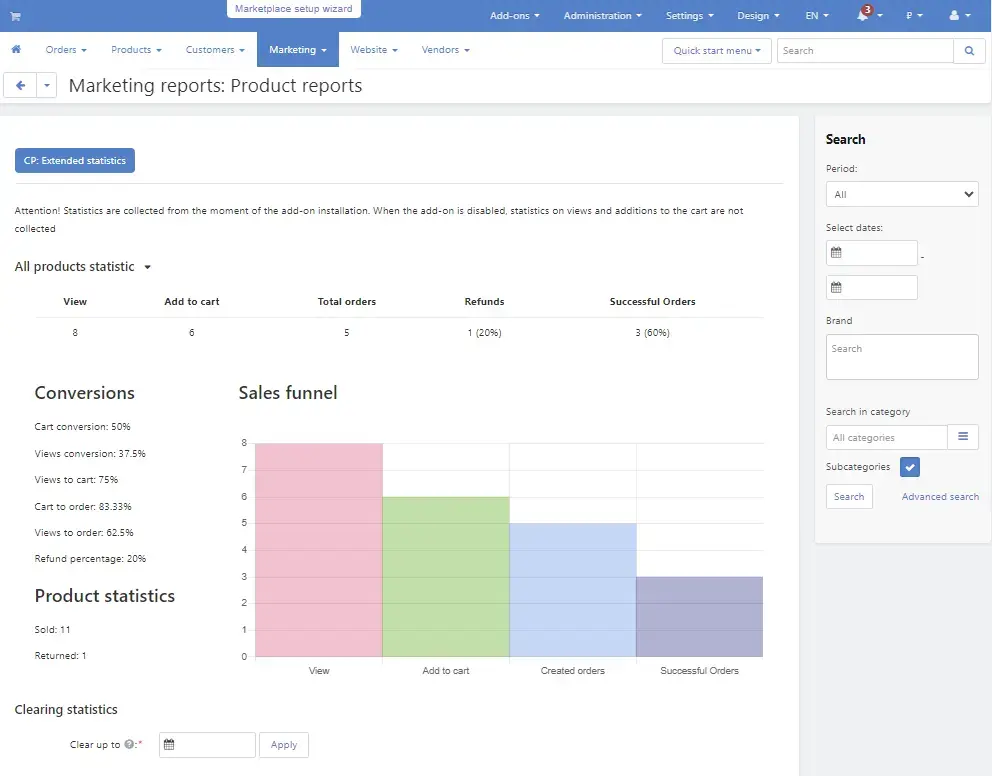
Task: Click the Brand search input field
Action: [x=901, y=357]
